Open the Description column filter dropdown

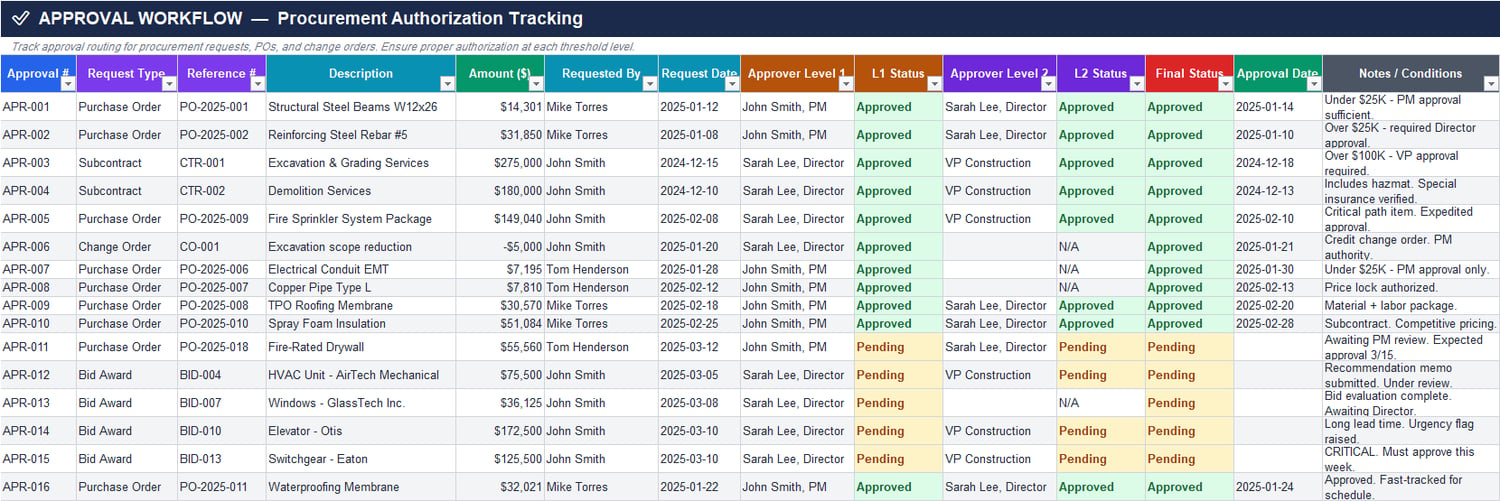tap(447, 85)
